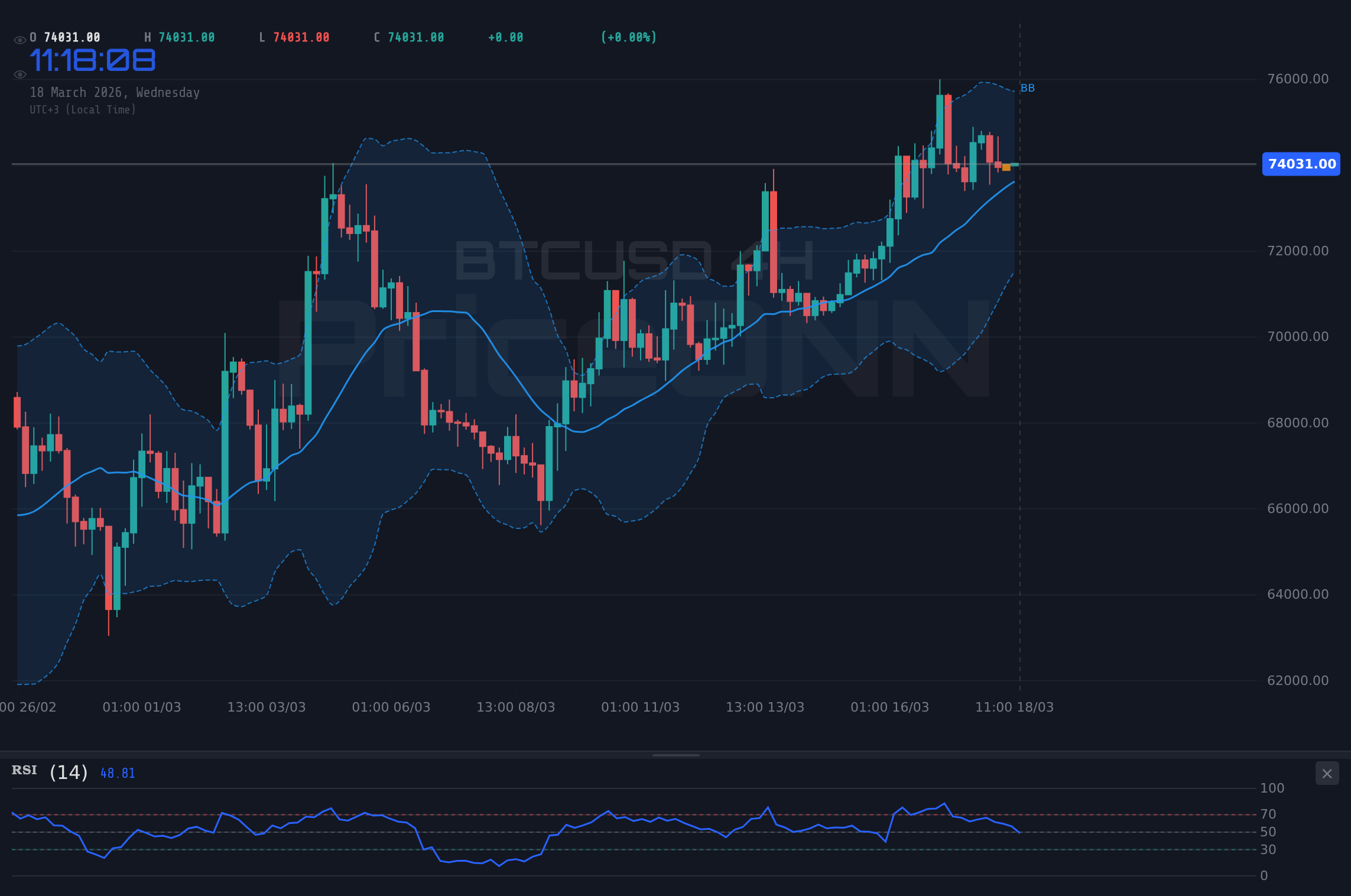
Task: Click the 76000.00 price scale value
Action: [x=1299, y=79]
